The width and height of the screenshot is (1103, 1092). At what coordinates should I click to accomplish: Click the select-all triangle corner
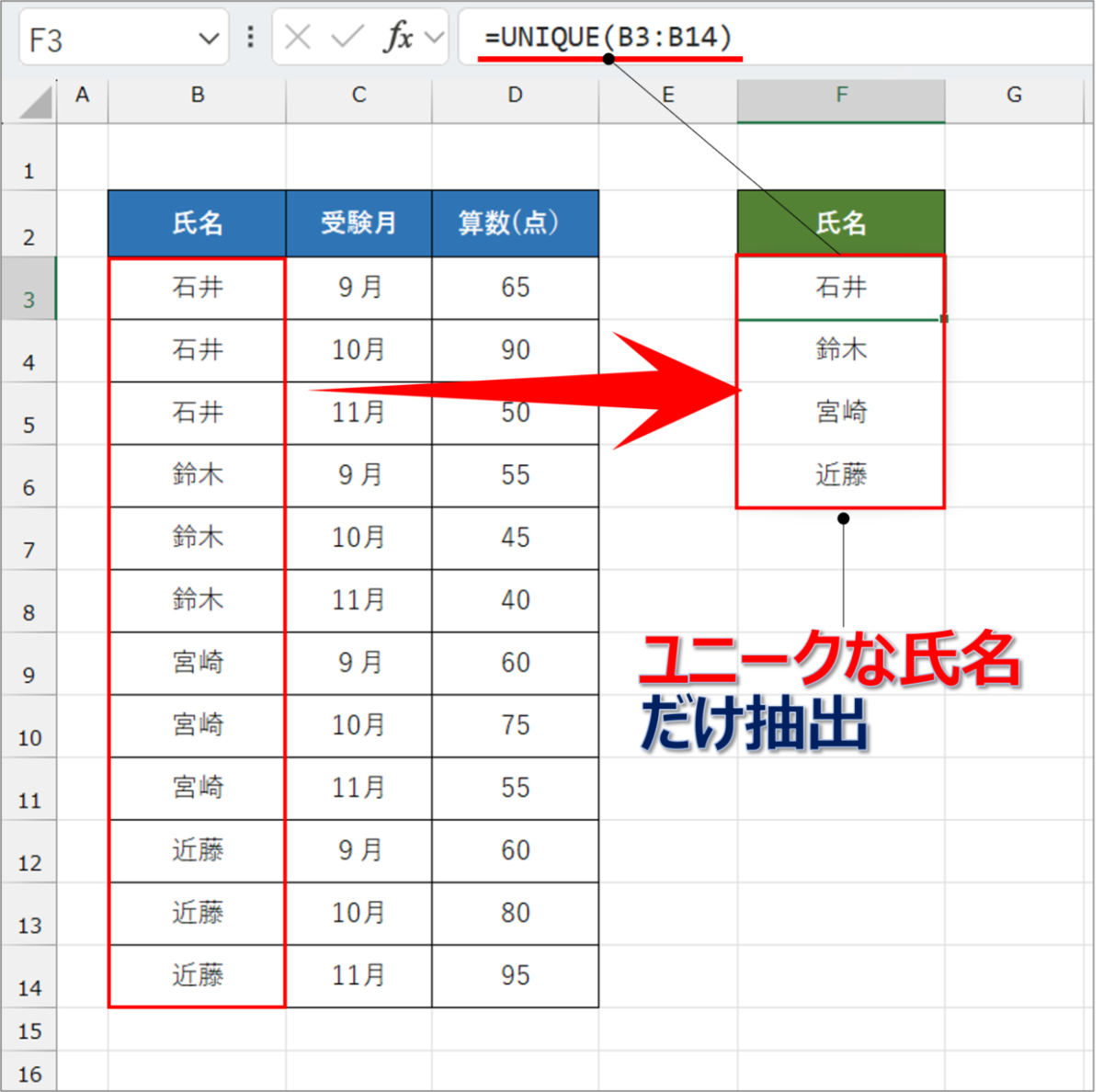pos(36,101)
